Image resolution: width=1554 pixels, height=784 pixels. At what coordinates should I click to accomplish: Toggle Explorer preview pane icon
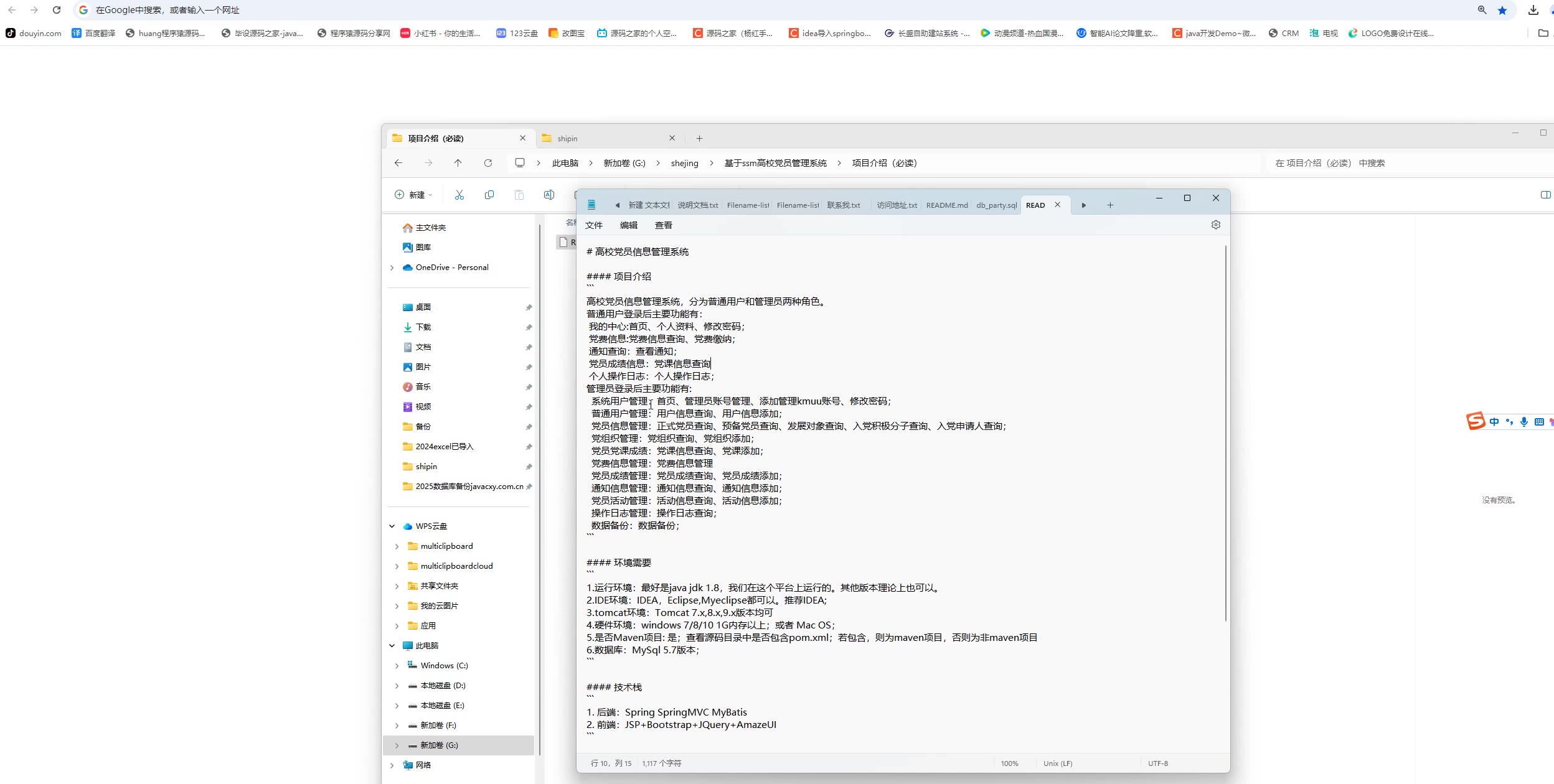click(x=1545, y=195)
